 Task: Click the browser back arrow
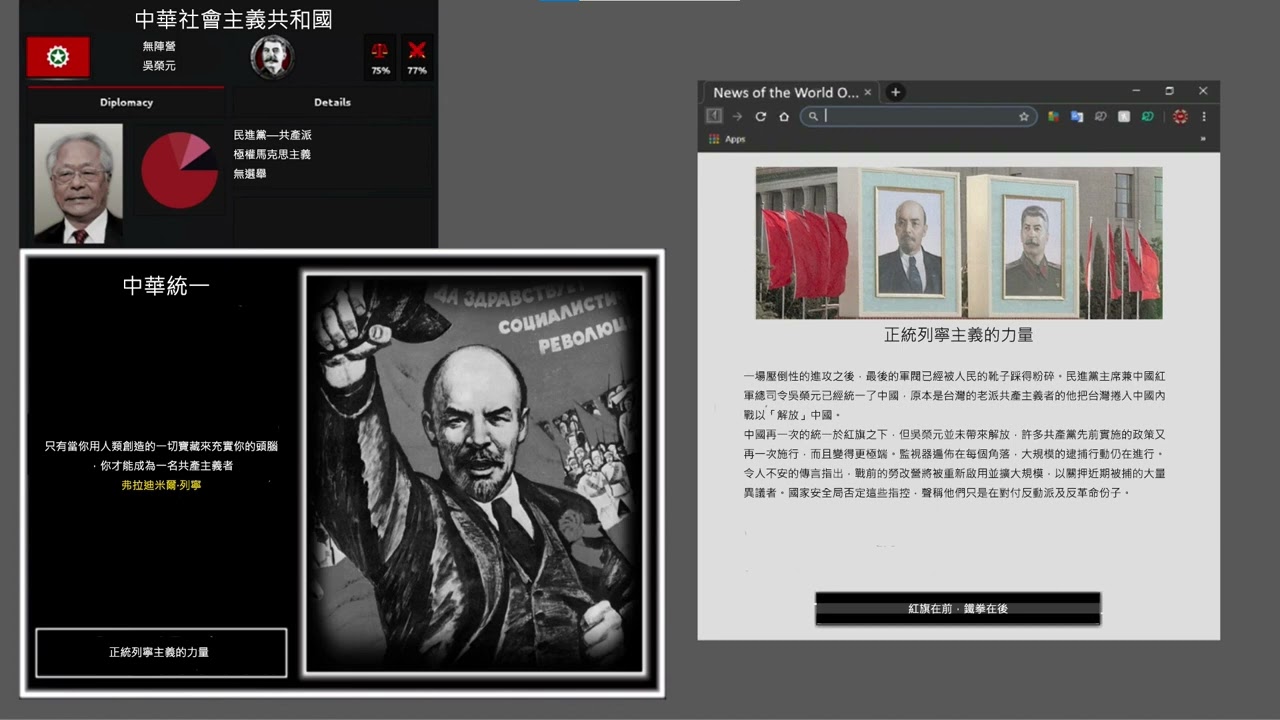coord(714,116)
